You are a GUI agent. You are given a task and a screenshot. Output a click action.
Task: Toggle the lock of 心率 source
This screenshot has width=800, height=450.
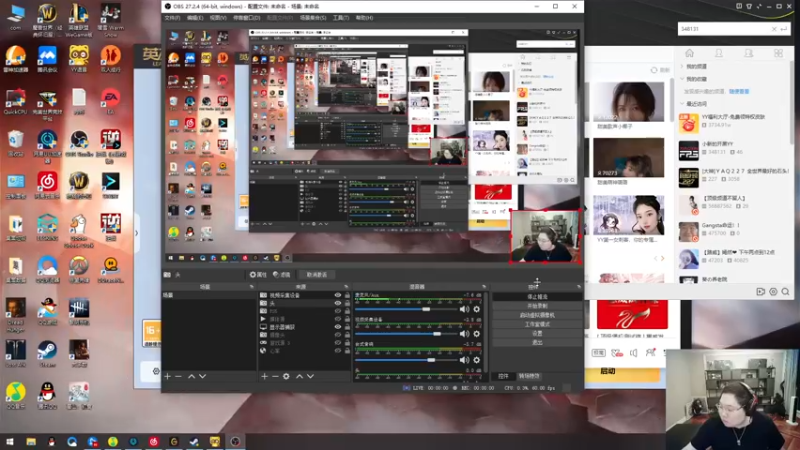pyautogui.click(x=347, y=351)
